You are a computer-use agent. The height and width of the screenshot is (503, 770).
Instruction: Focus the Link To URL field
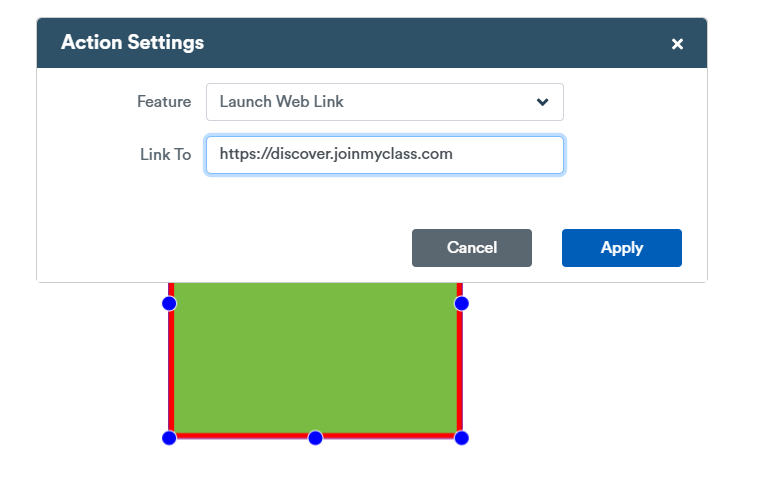click(385, 155)
